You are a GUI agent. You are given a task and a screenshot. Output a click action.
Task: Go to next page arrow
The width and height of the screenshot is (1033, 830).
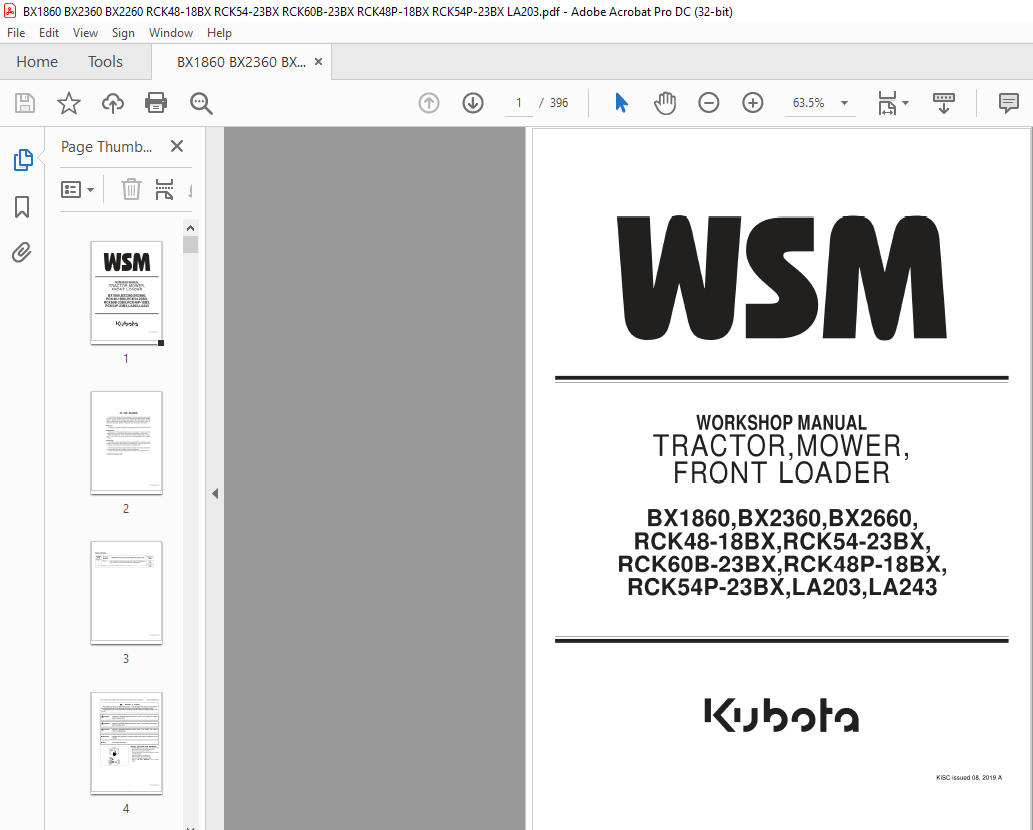tap(473, 103)
